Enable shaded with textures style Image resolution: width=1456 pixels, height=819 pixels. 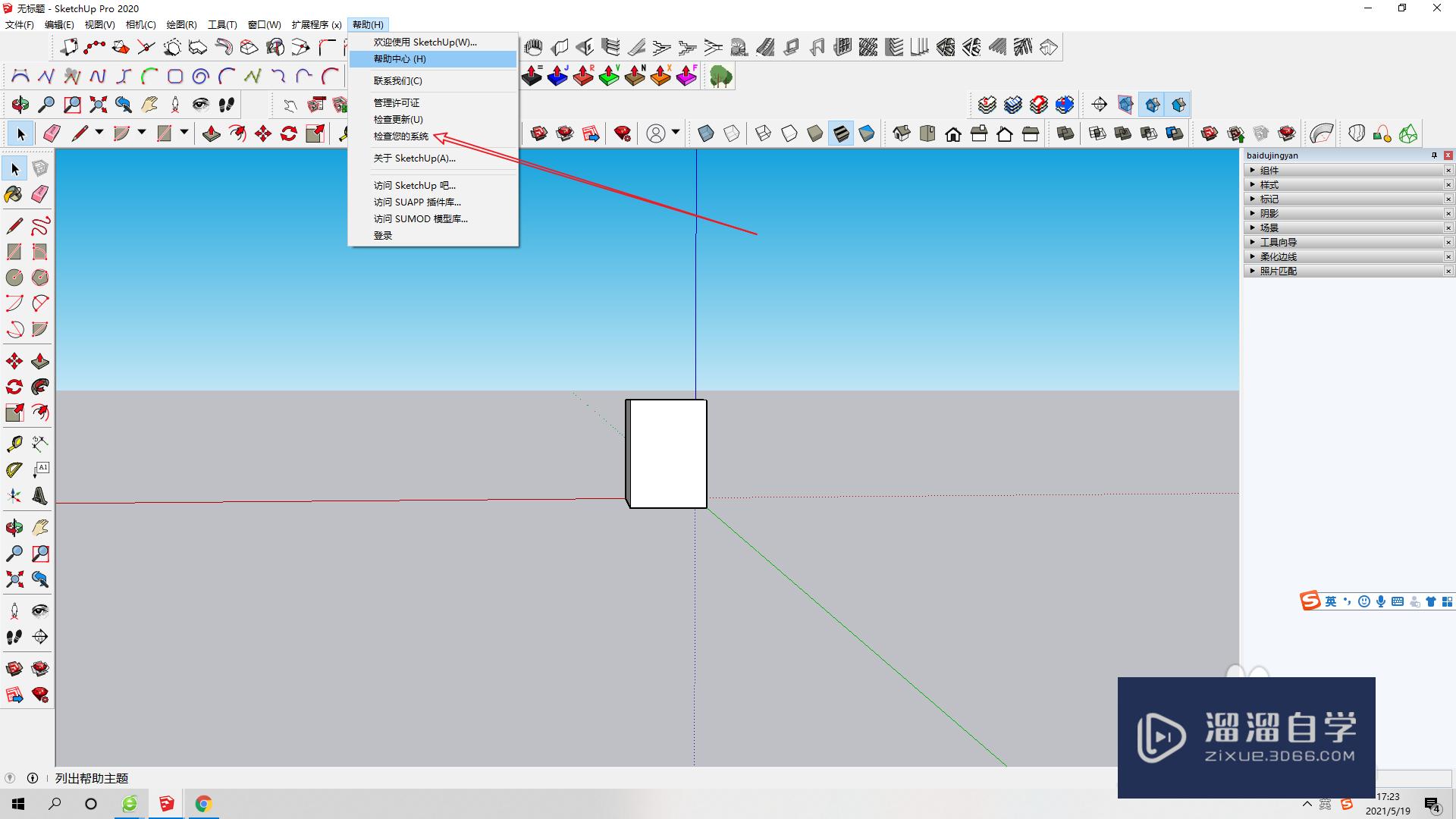[x=840, y=134]
